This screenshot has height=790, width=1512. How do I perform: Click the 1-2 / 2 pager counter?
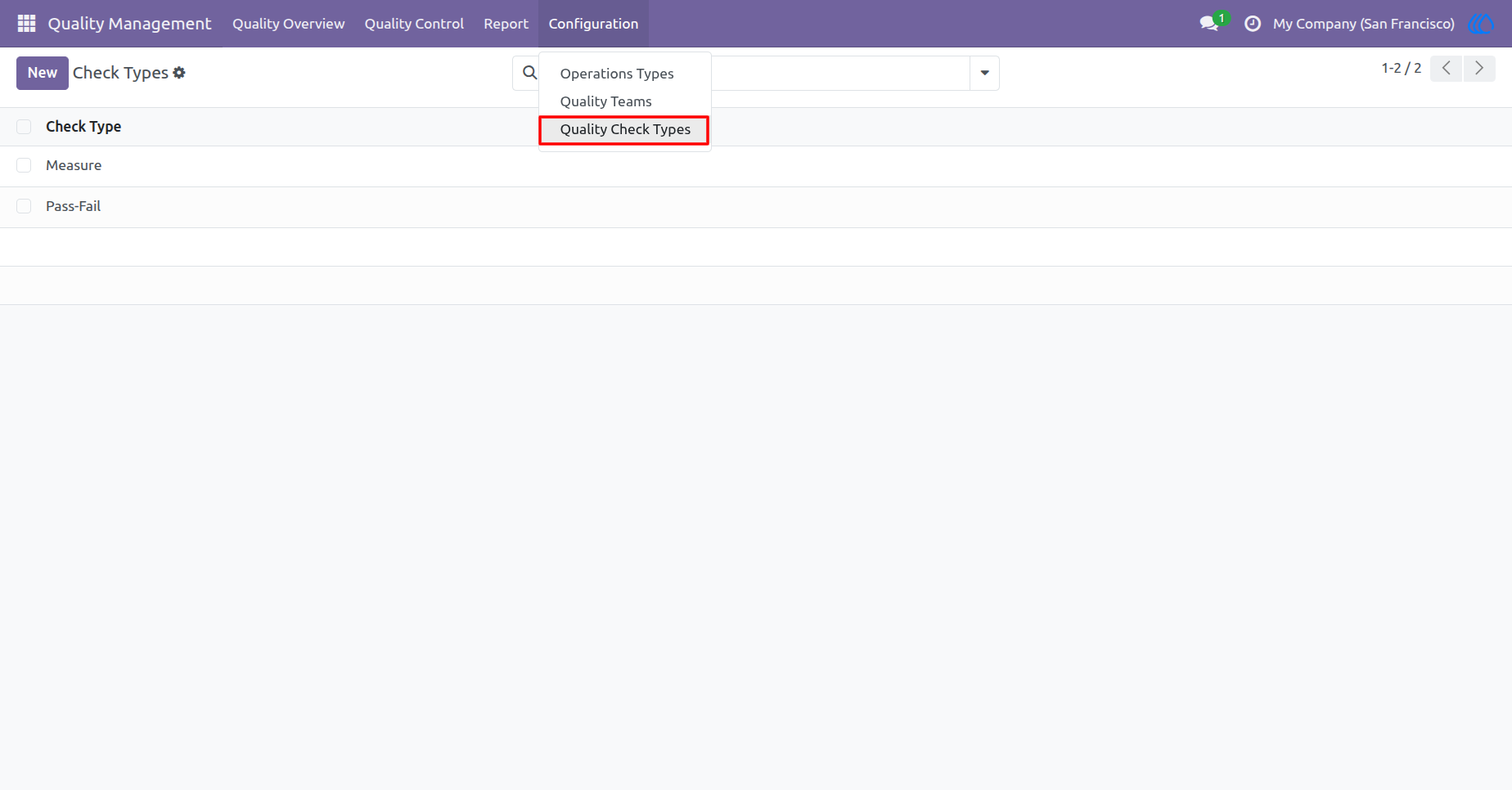pyautogui.click(x=1401, y=69)
